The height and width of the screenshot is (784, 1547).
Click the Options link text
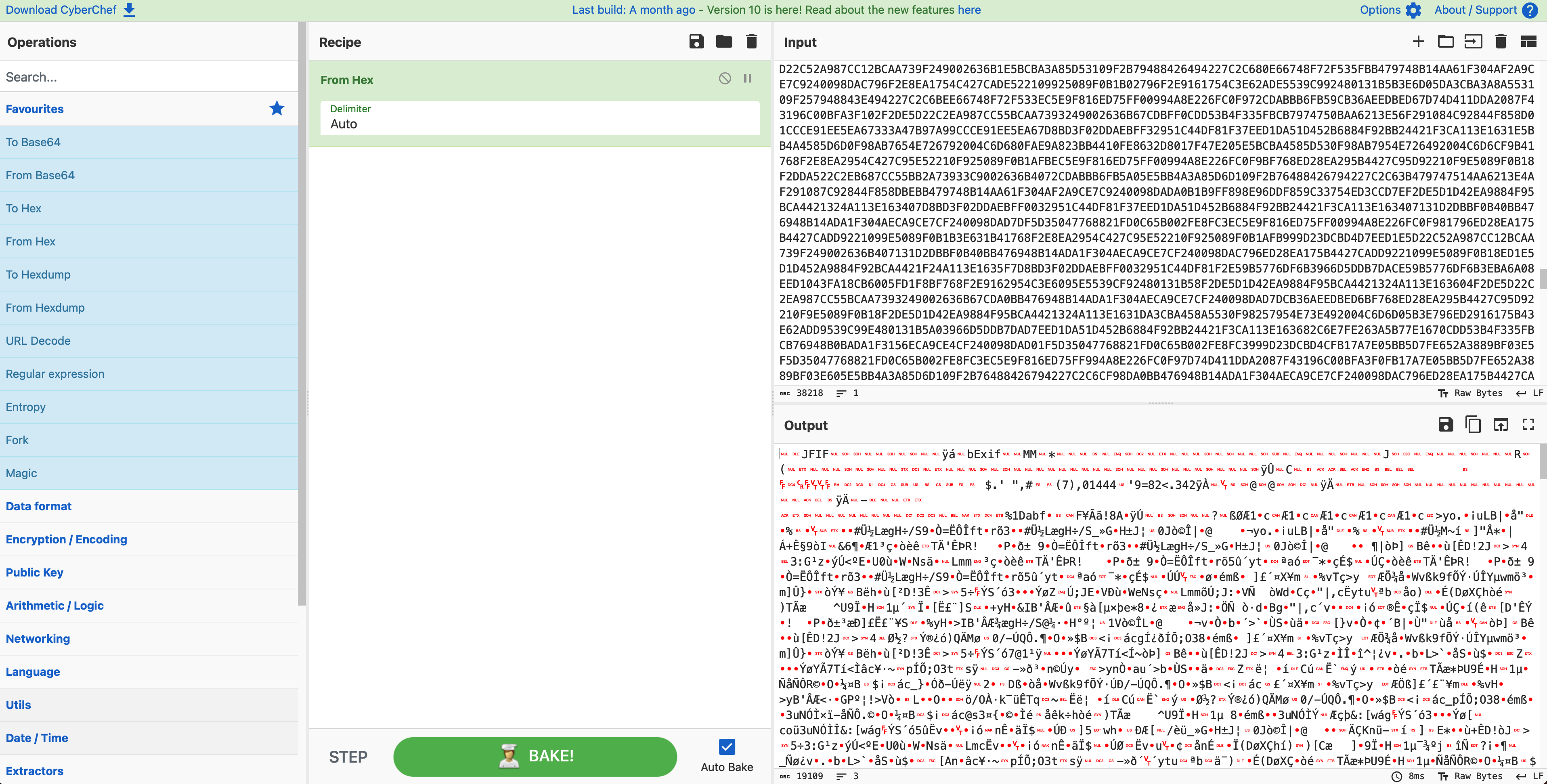[1380, 10]
